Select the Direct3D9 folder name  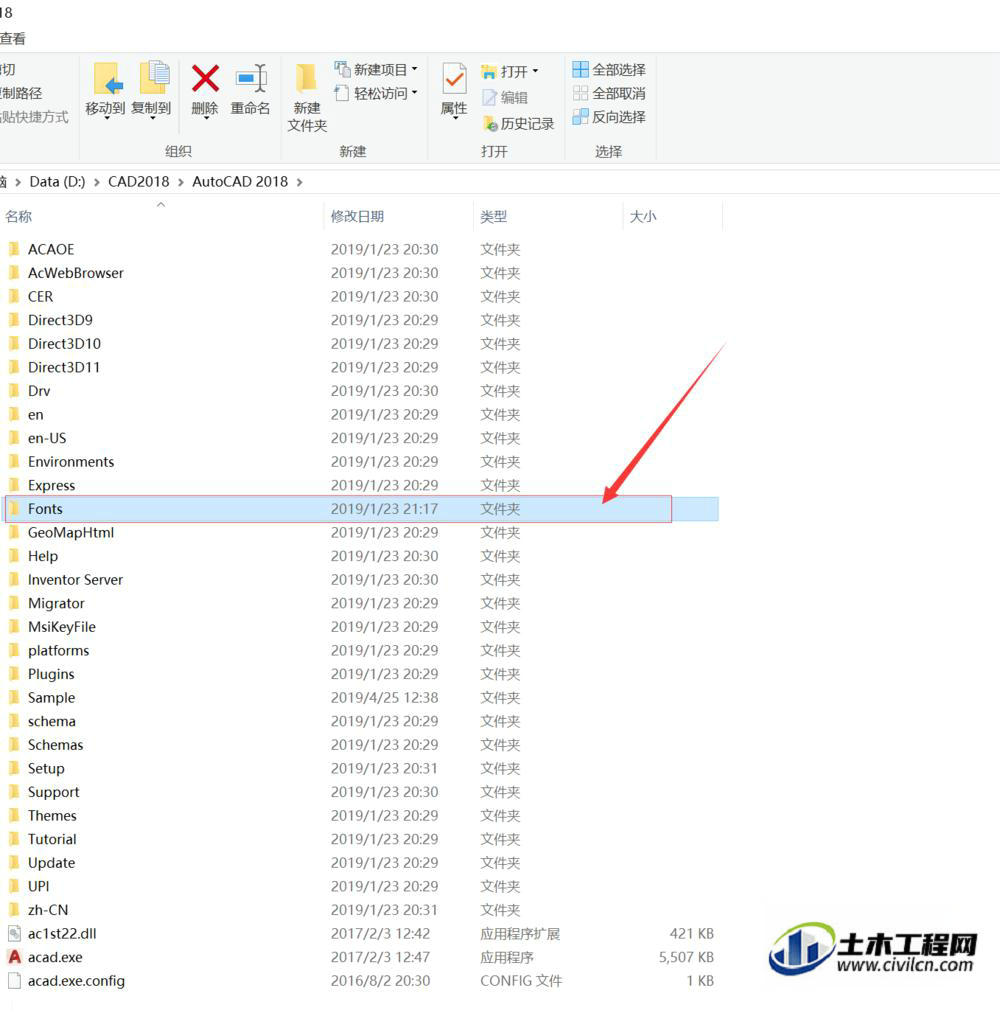pos(60,320)
